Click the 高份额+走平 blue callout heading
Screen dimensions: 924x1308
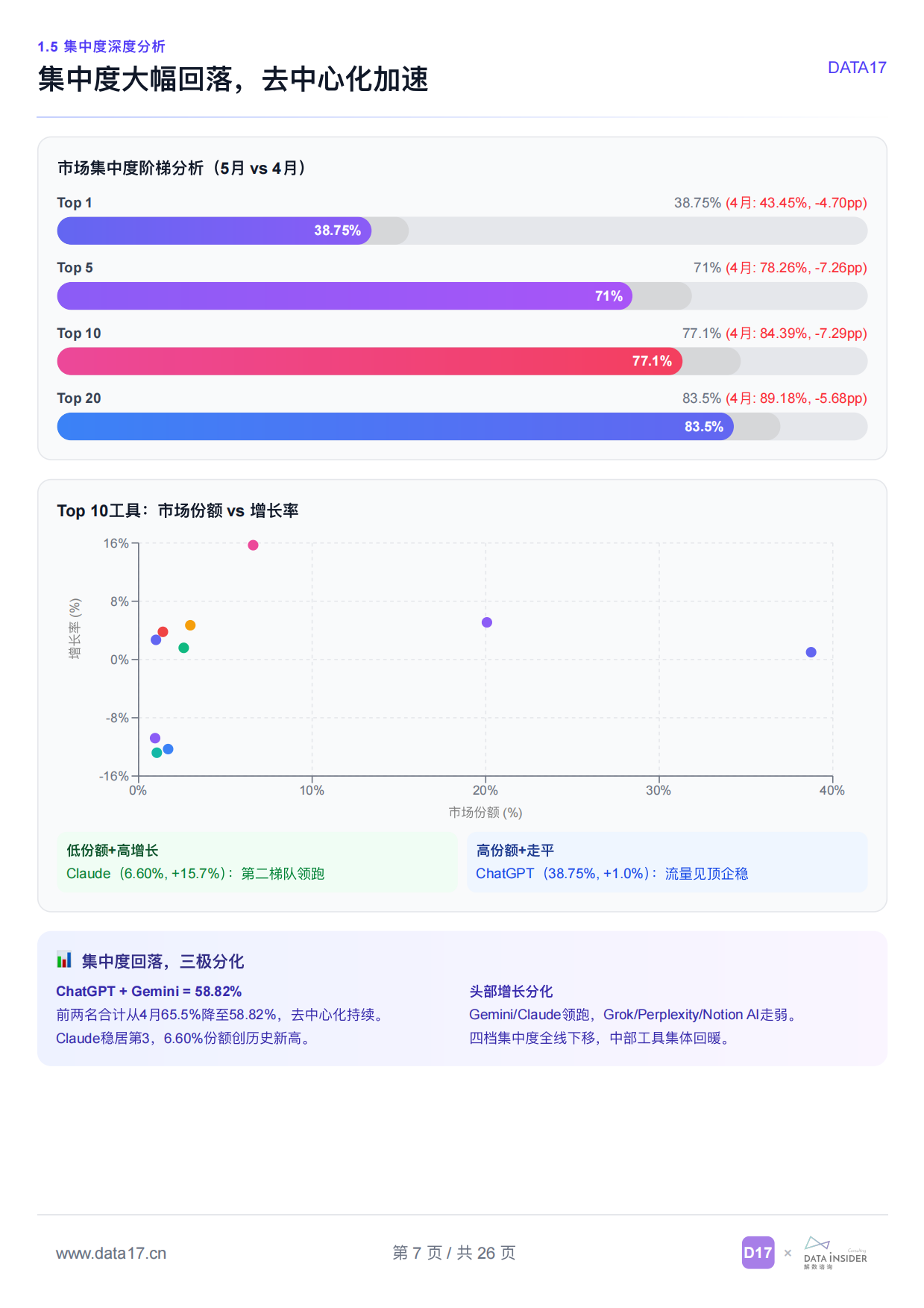point(515,851)
